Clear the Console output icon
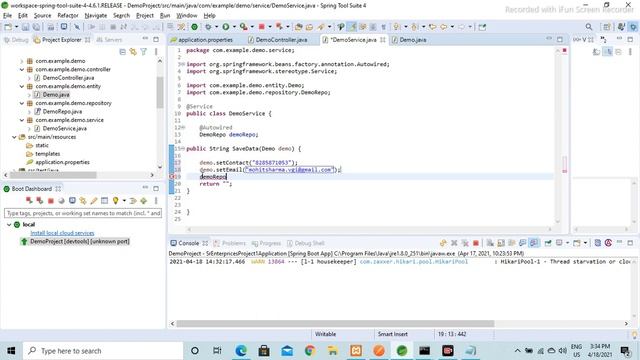The height and width of the screenshot is (360, 640). (490, 243)
